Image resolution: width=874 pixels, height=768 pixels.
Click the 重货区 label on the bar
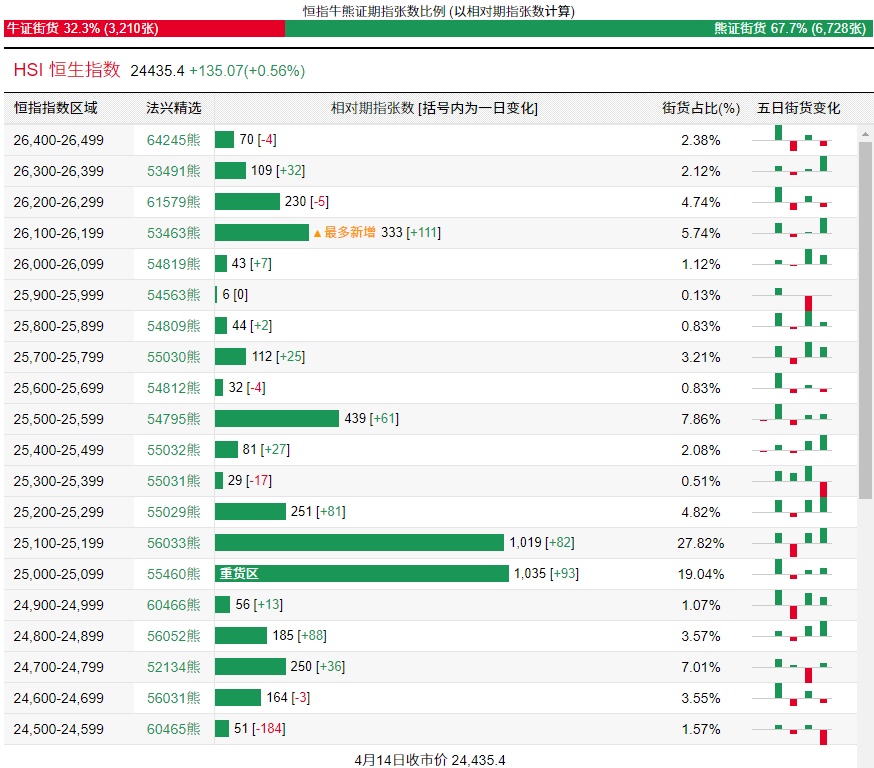(x=239, y=574)
